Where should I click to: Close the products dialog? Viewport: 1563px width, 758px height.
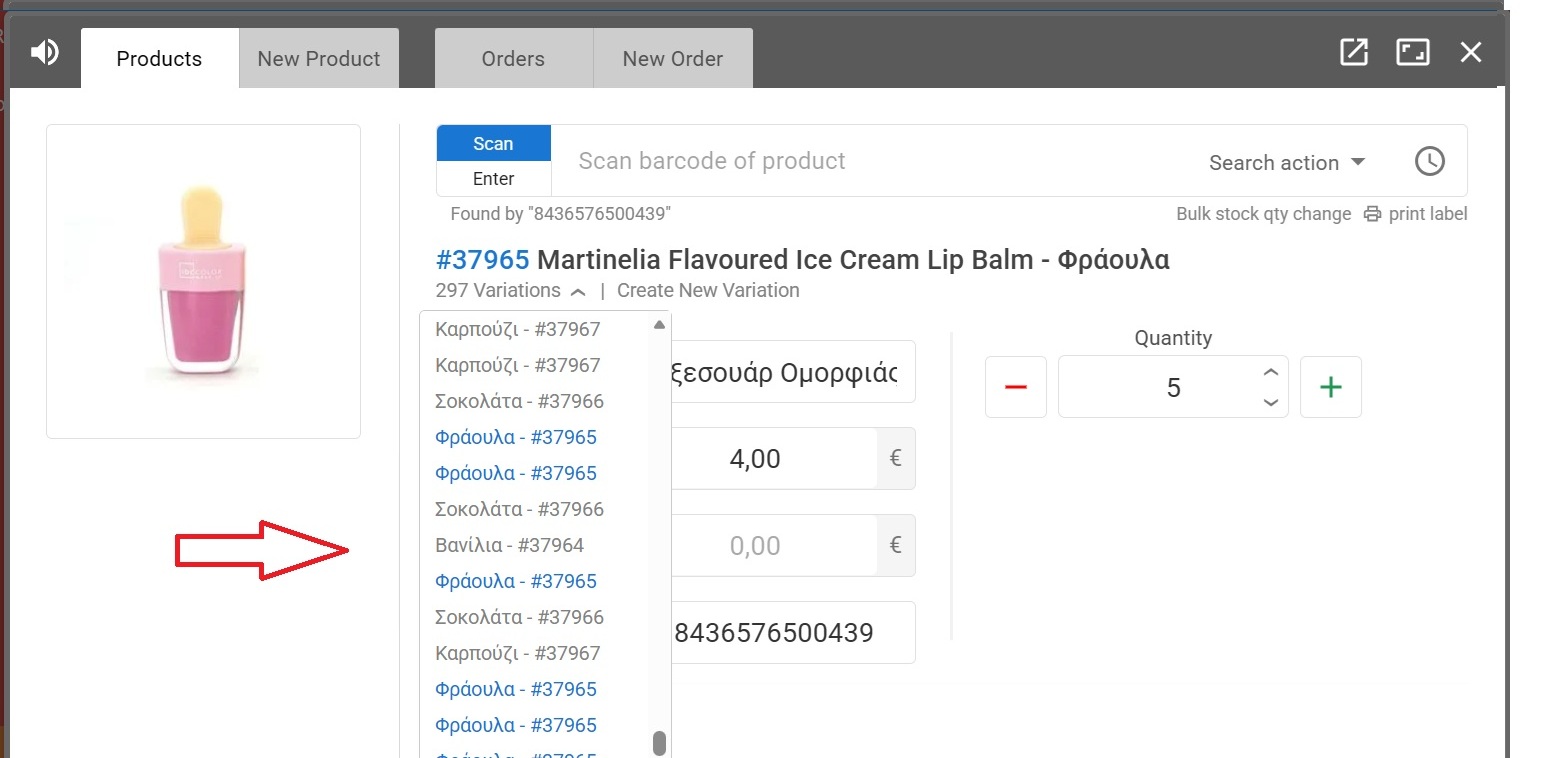click(1470, 53)
